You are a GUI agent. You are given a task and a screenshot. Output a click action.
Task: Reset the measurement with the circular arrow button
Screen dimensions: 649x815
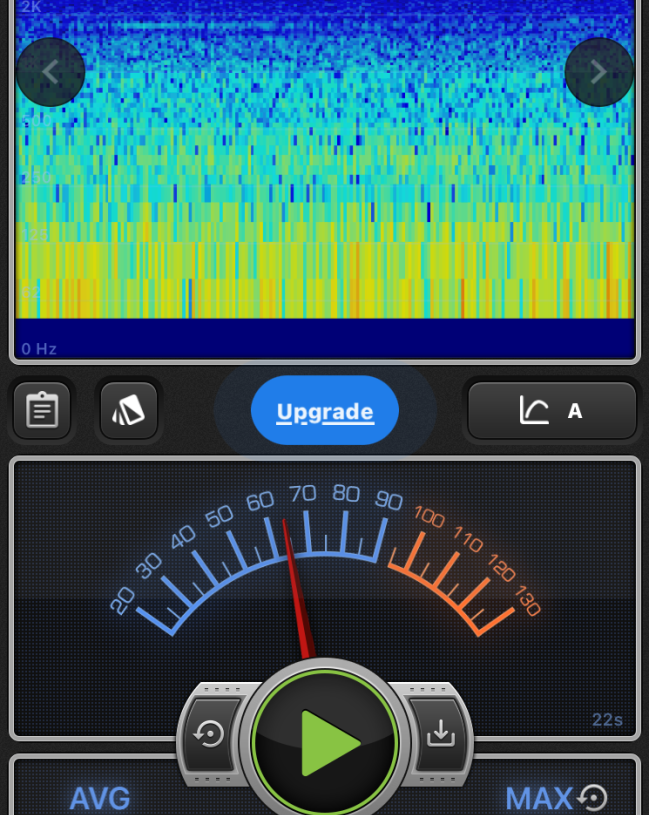click(210, 735)
